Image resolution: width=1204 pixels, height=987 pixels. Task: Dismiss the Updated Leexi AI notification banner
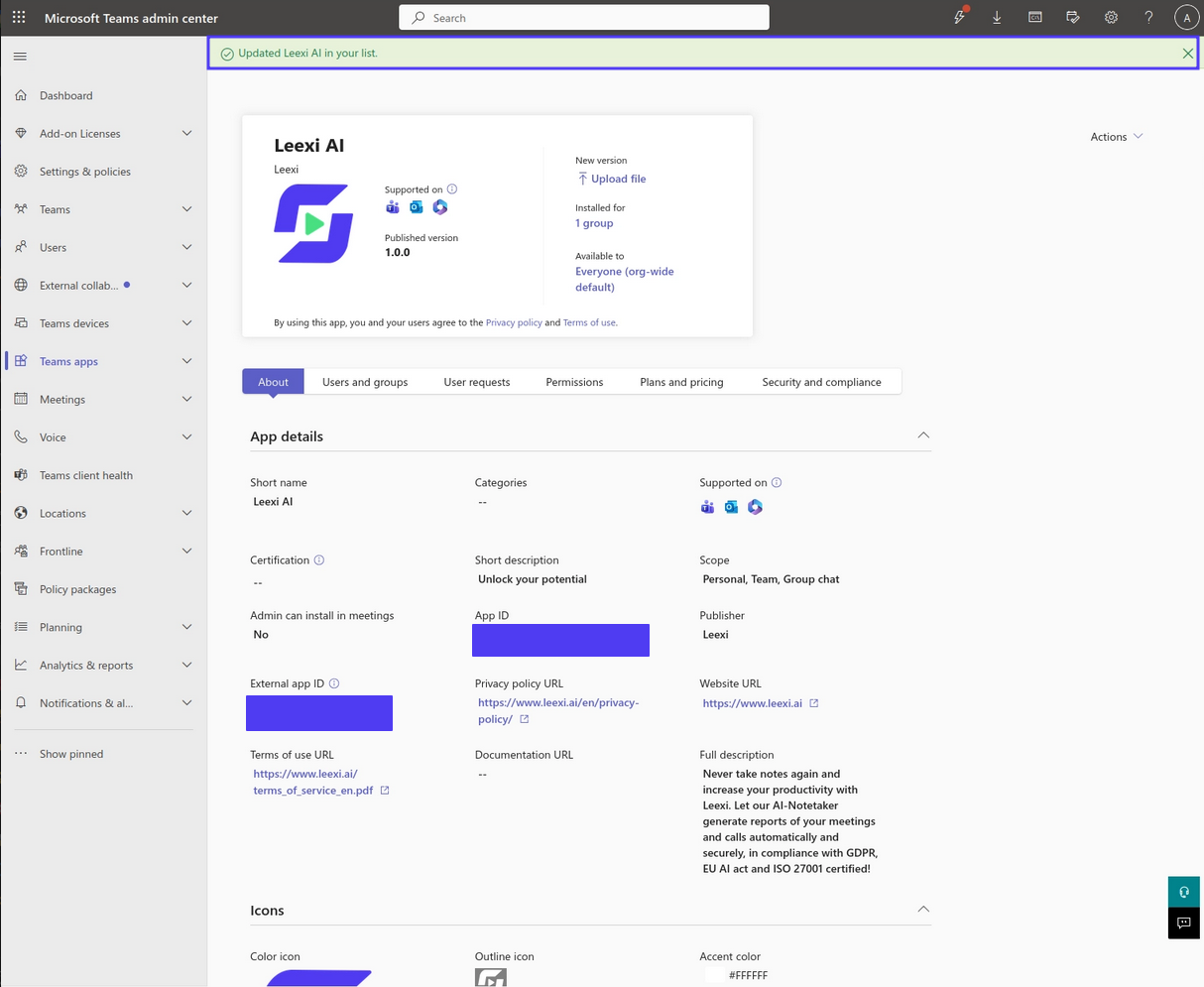(x=1188, y=54)
